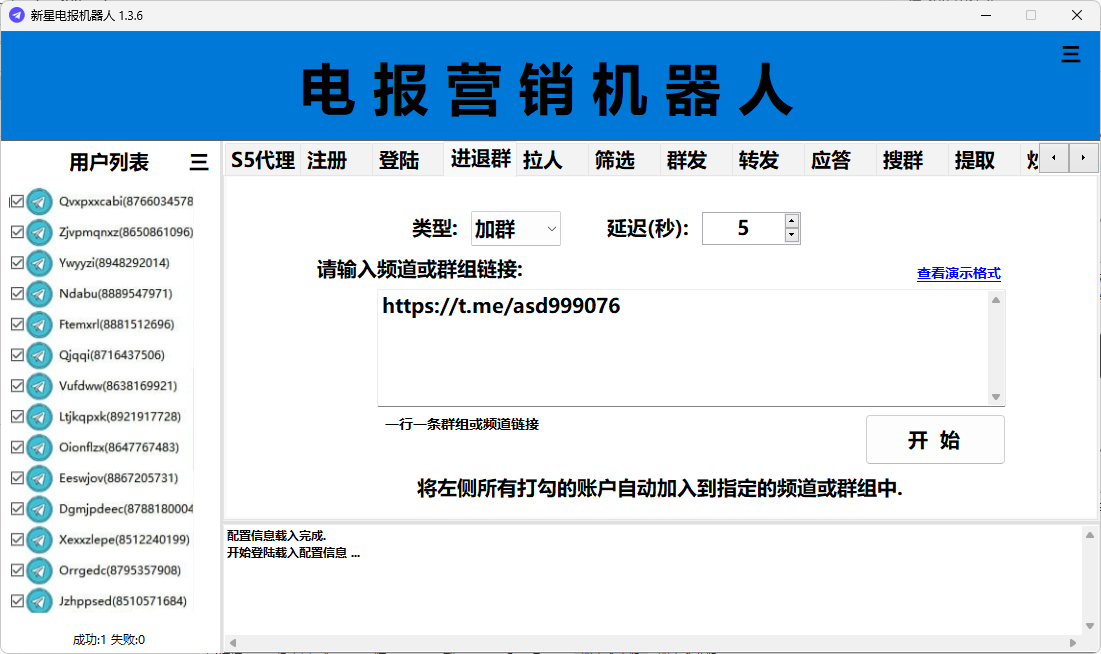This screenshot has width=1101, height=654.
Task: Click the Telegram avatar beside Qvxpxxcabi
Action: point(39,202)
